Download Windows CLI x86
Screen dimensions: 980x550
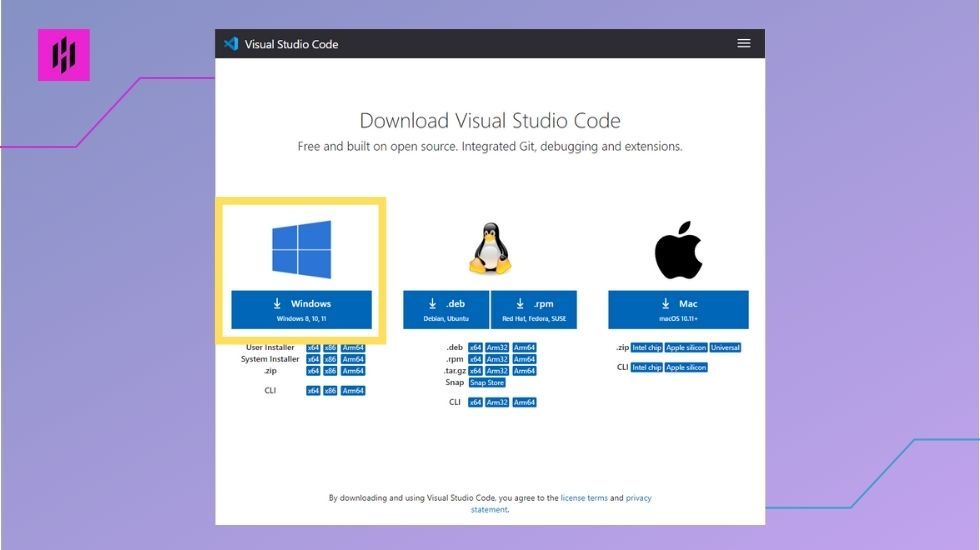(330, 391)
